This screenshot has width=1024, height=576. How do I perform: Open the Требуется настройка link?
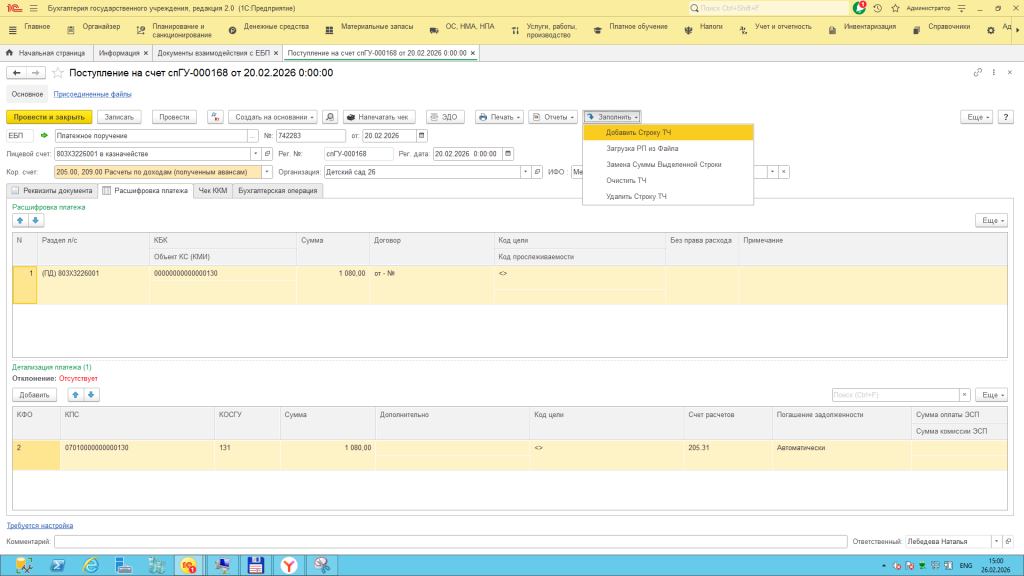pos(40,525)
